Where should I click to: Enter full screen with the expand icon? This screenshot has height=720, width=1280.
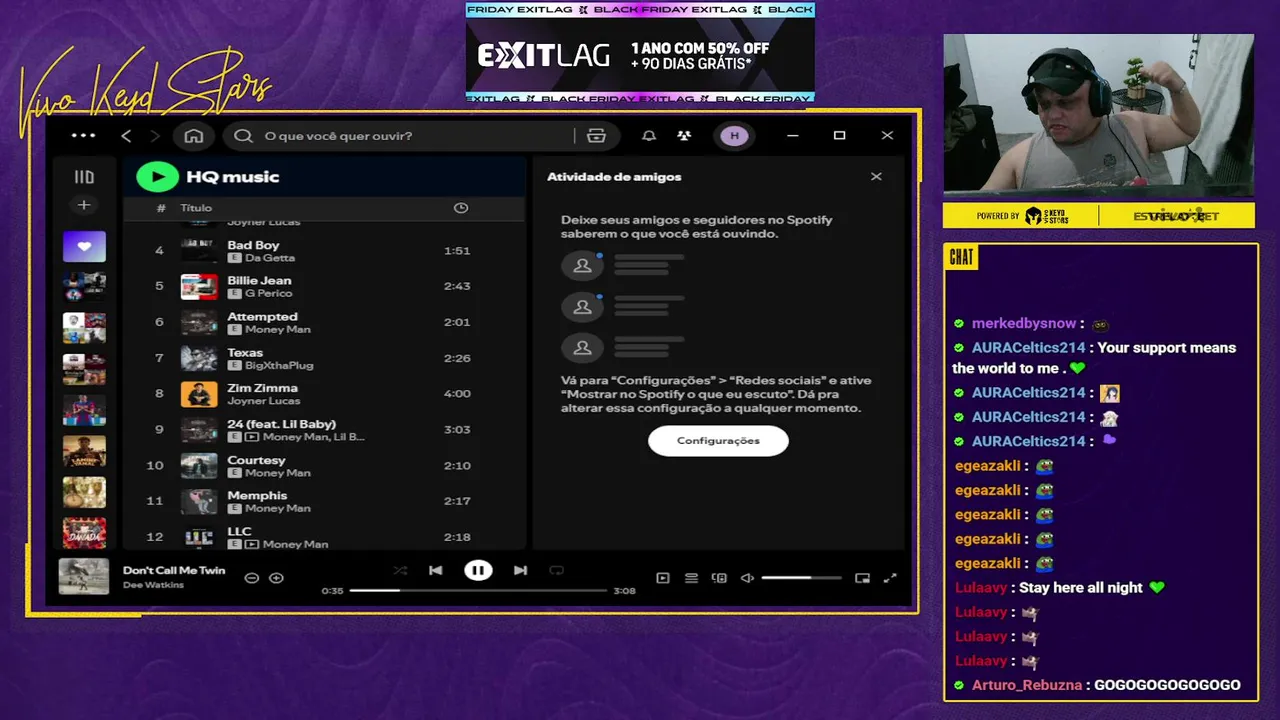[x=890, y=578]
